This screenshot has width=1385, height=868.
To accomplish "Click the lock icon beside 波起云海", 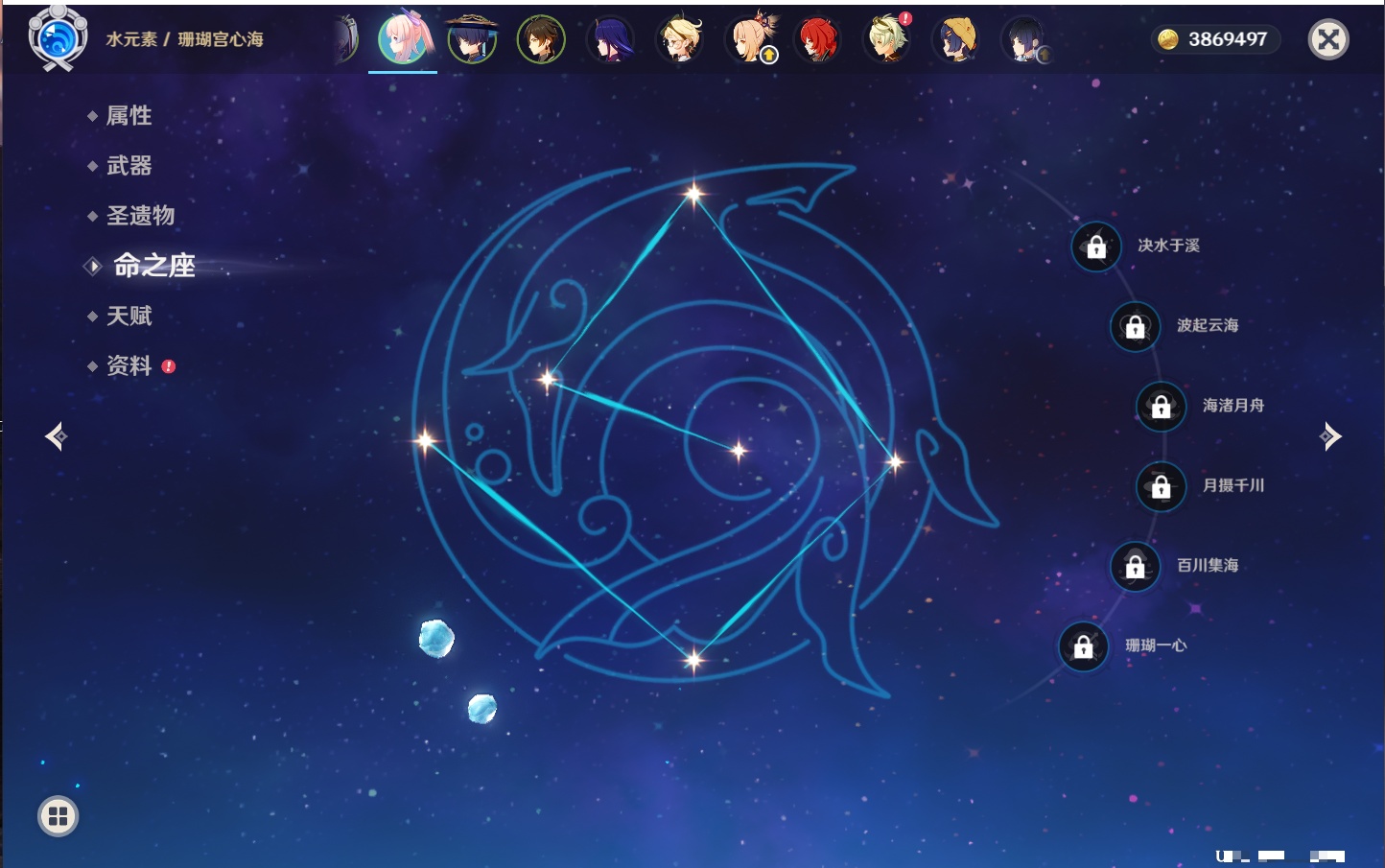I will click(x=1135, y=326).
